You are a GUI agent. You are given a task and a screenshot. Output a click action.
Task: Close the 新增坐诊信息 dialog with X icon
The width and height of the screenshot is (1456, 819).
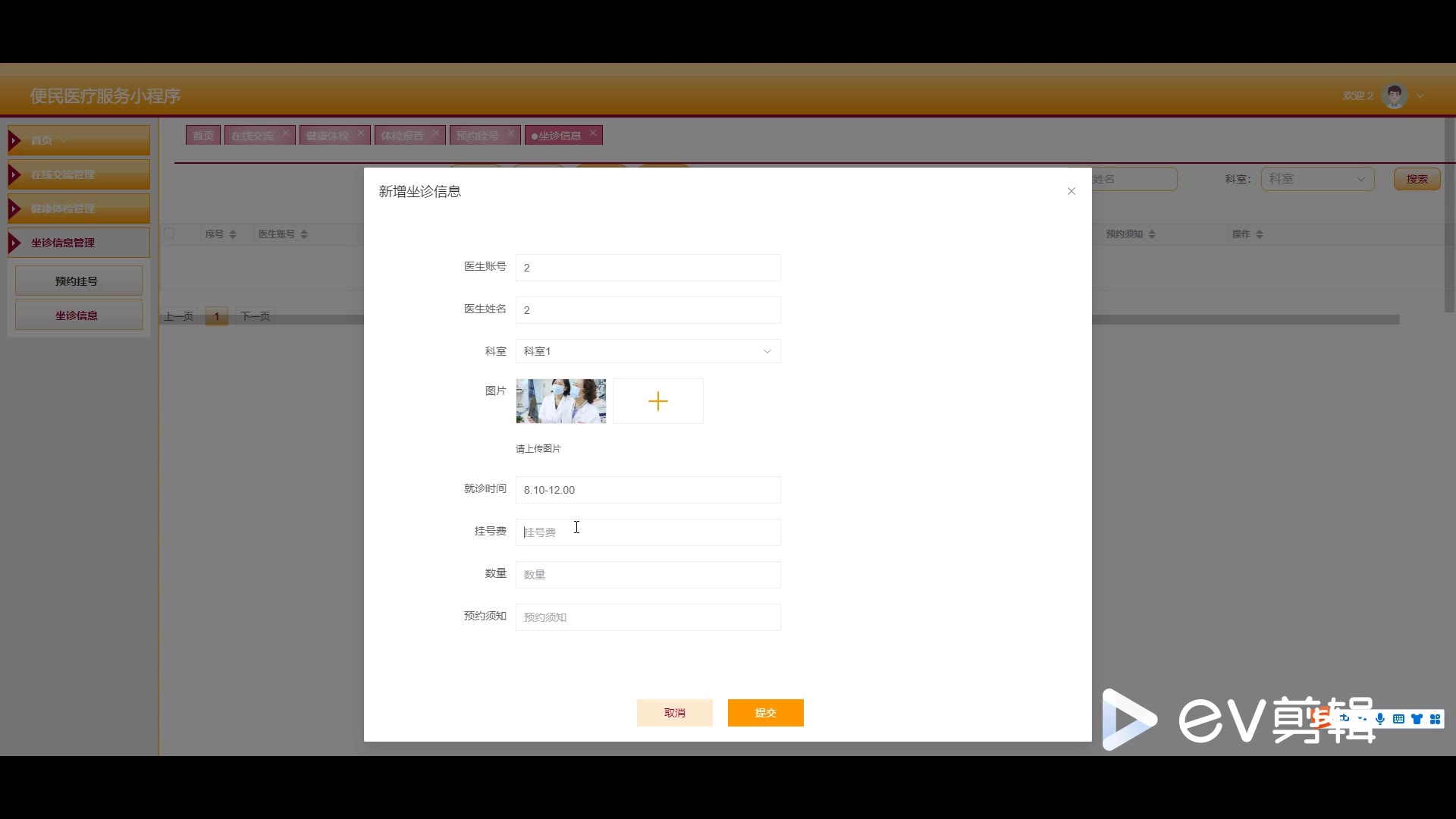1071,191
